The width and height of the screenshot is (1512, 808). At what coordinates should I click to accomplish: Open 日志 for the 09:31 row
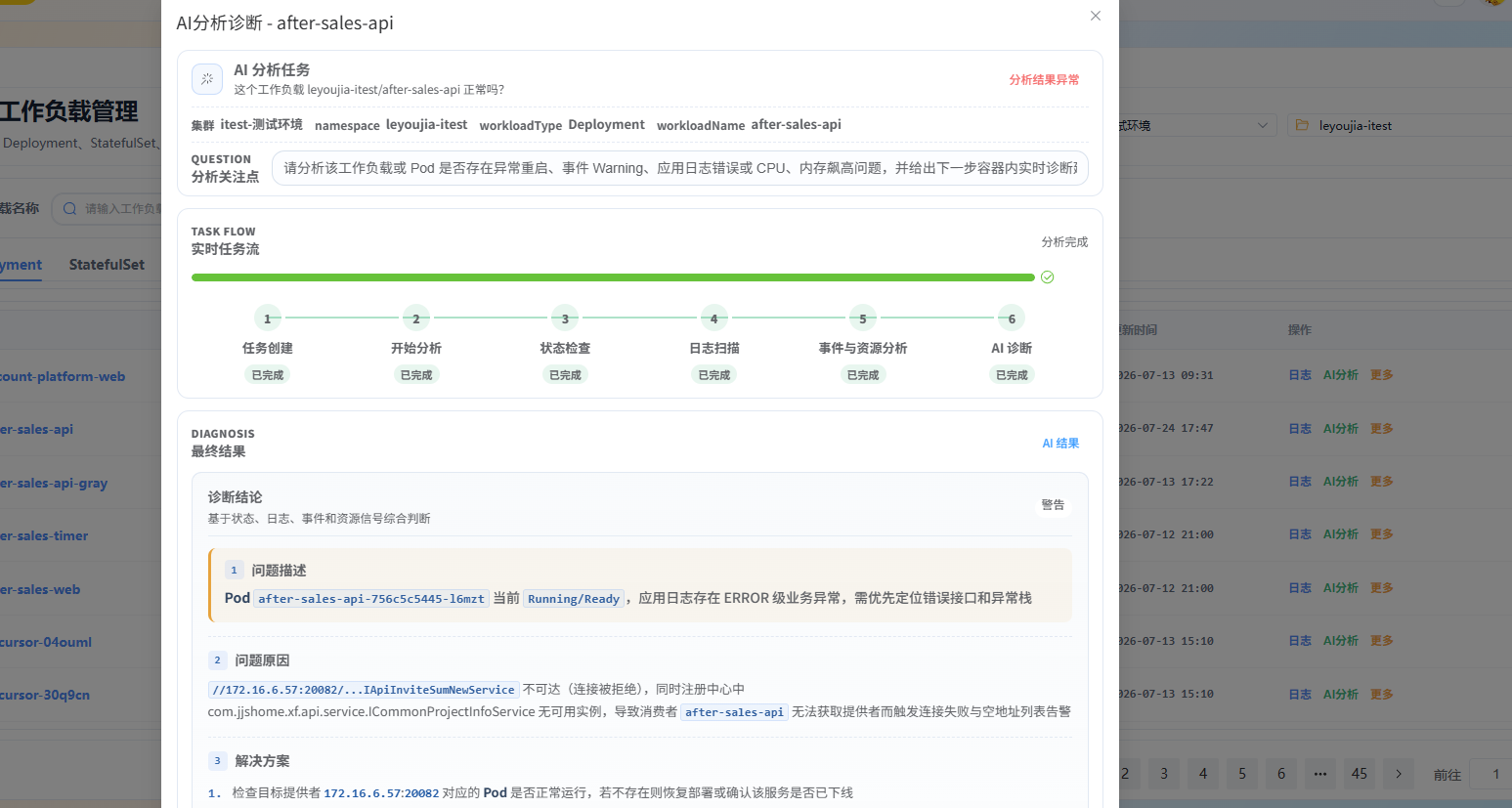click(x=1300, y=375)
